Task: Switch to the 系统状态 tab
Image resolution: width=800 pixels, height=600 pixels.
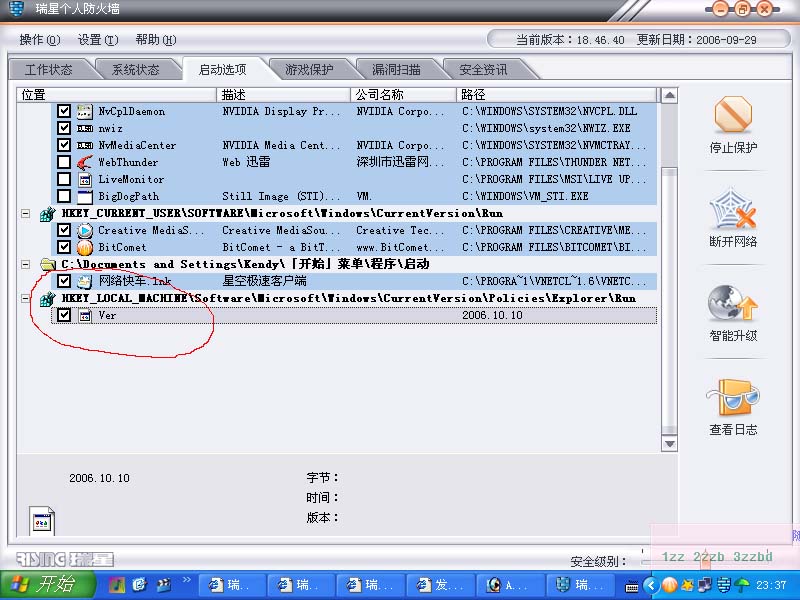Action: (x=136, y=70)
